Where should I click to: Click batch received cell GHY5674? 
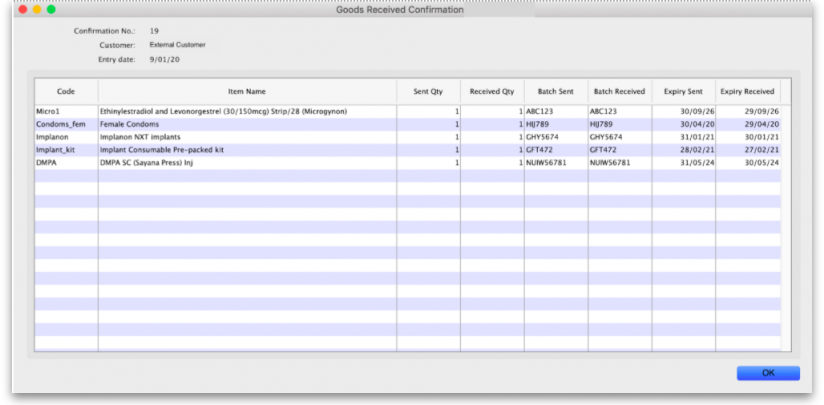pyautogui.click(x=607, y=137)
